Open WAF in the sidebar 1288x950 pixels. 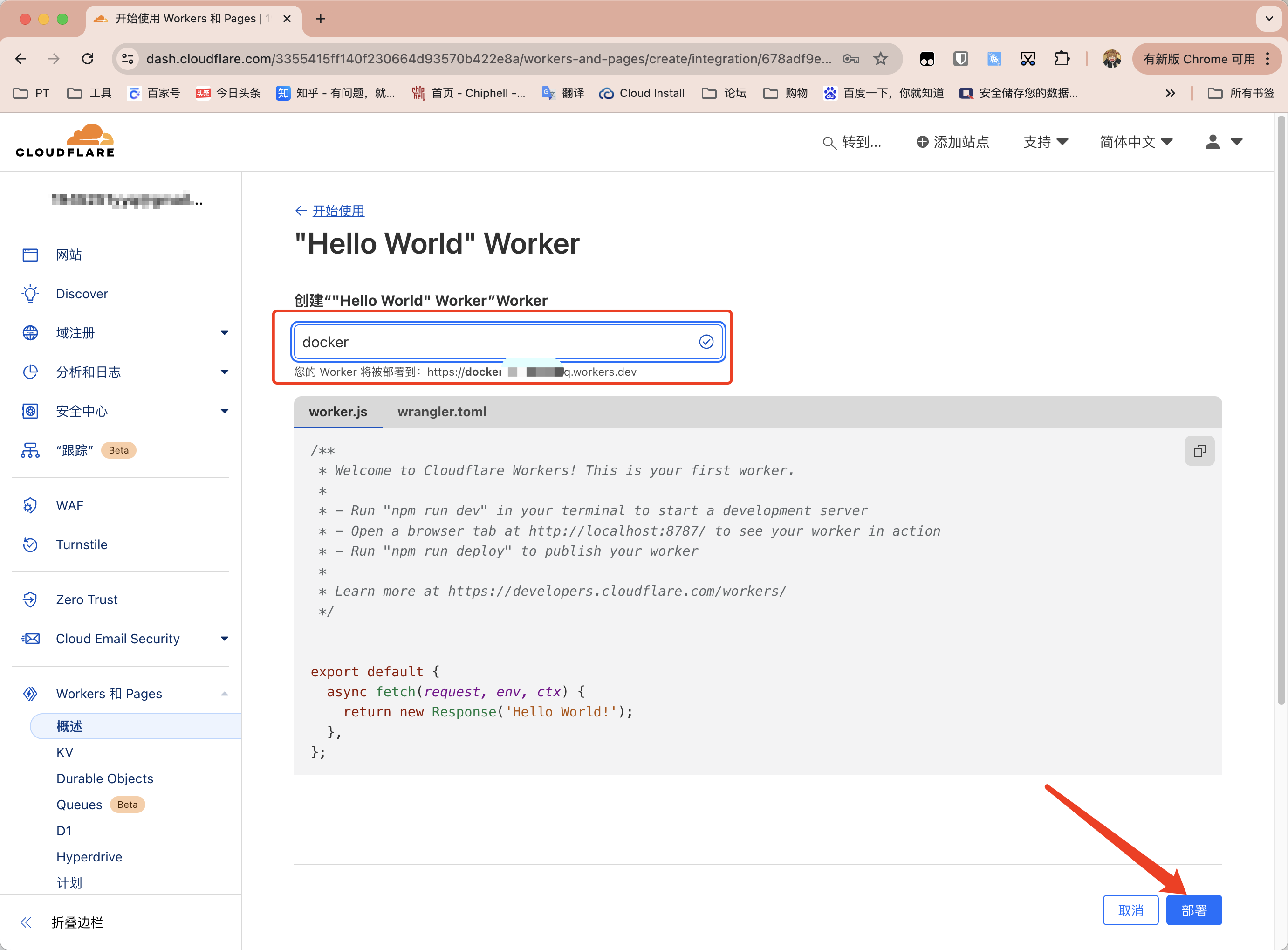point(69,505)
